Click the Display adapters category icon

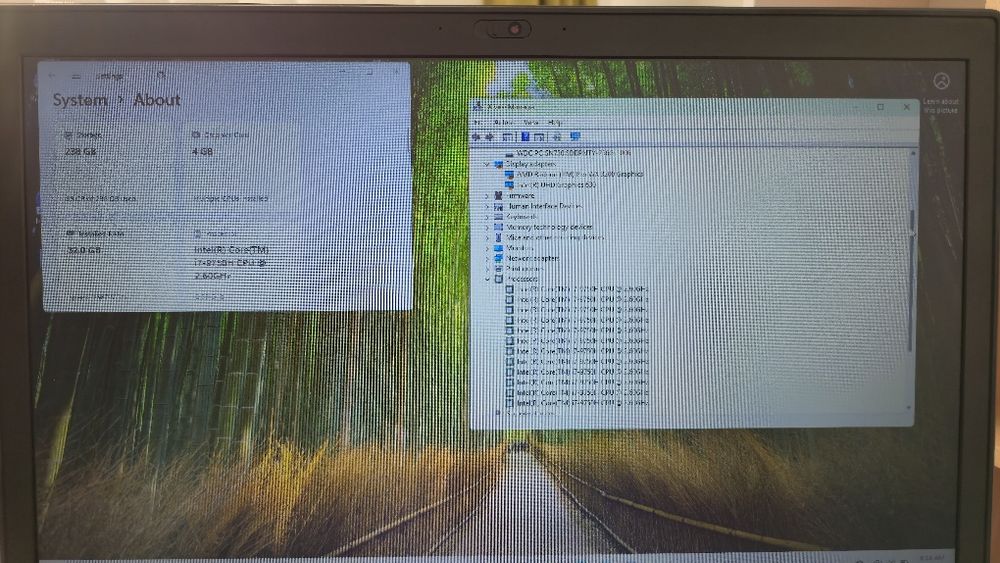pos(499,164)
